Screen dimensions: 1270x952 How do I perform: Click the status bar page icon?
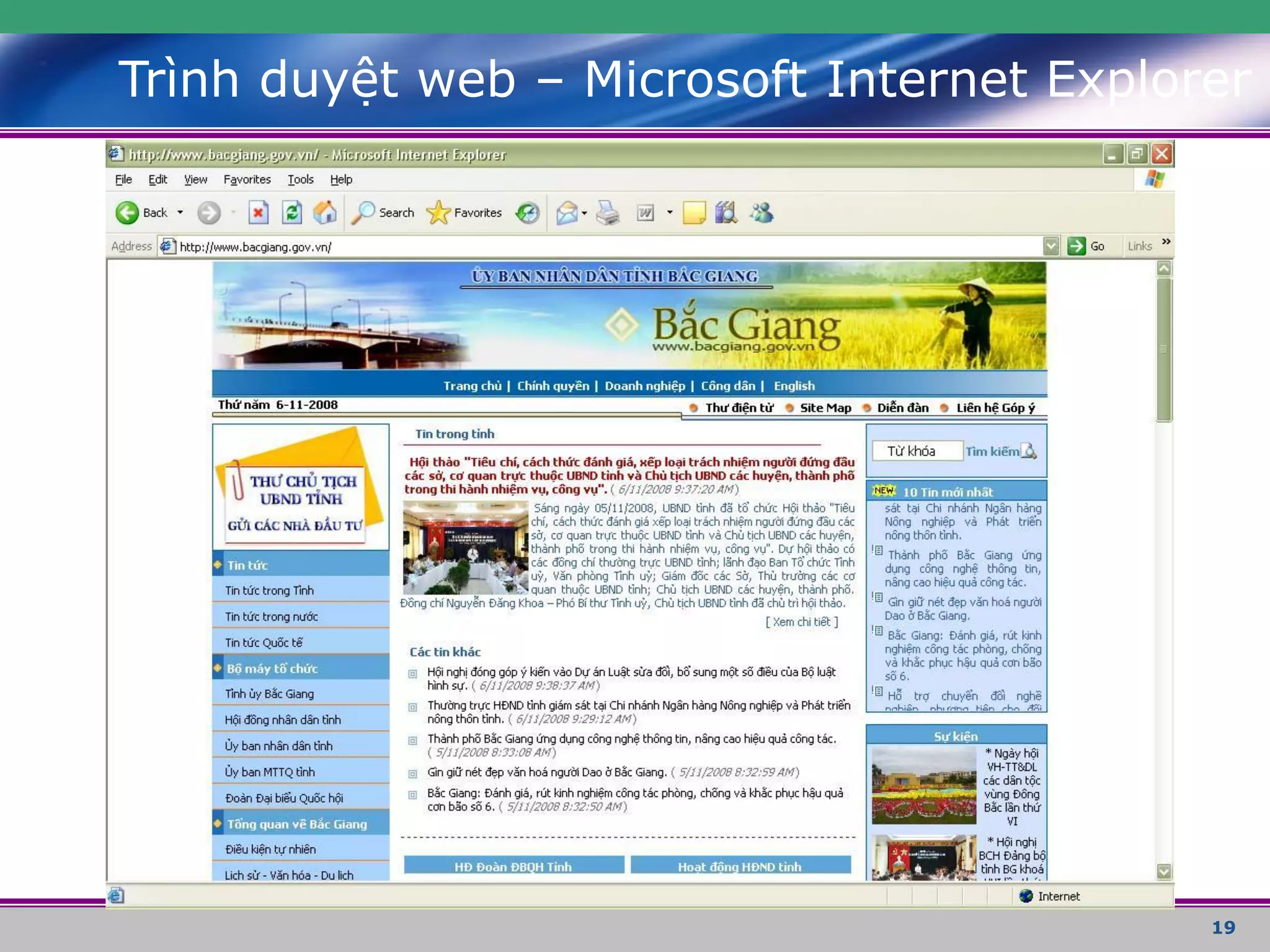(116, 896)
